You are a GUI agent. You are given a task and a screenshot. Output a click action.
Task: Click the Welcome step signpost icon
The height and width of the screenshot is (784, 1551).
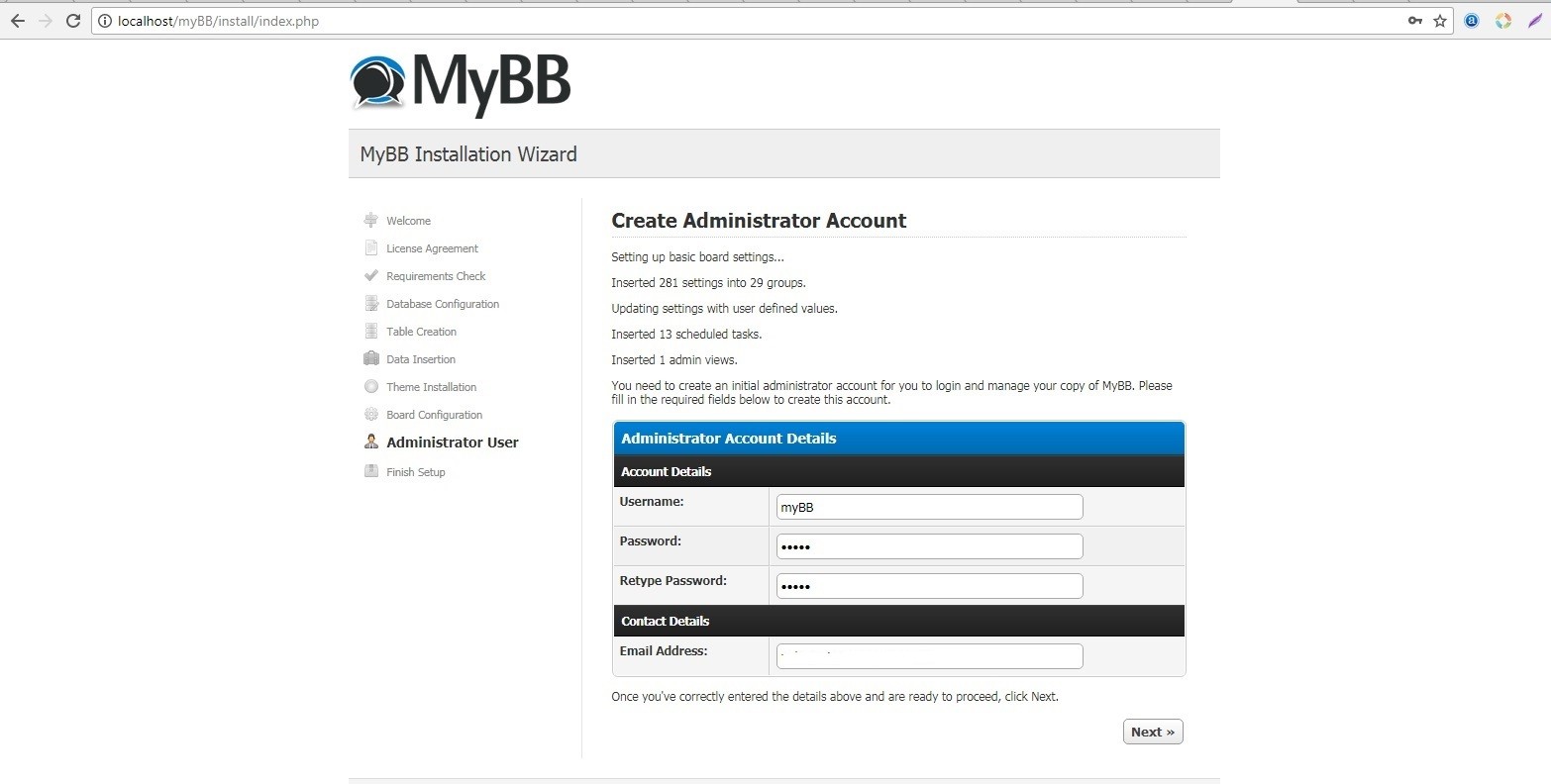(371, 220)
